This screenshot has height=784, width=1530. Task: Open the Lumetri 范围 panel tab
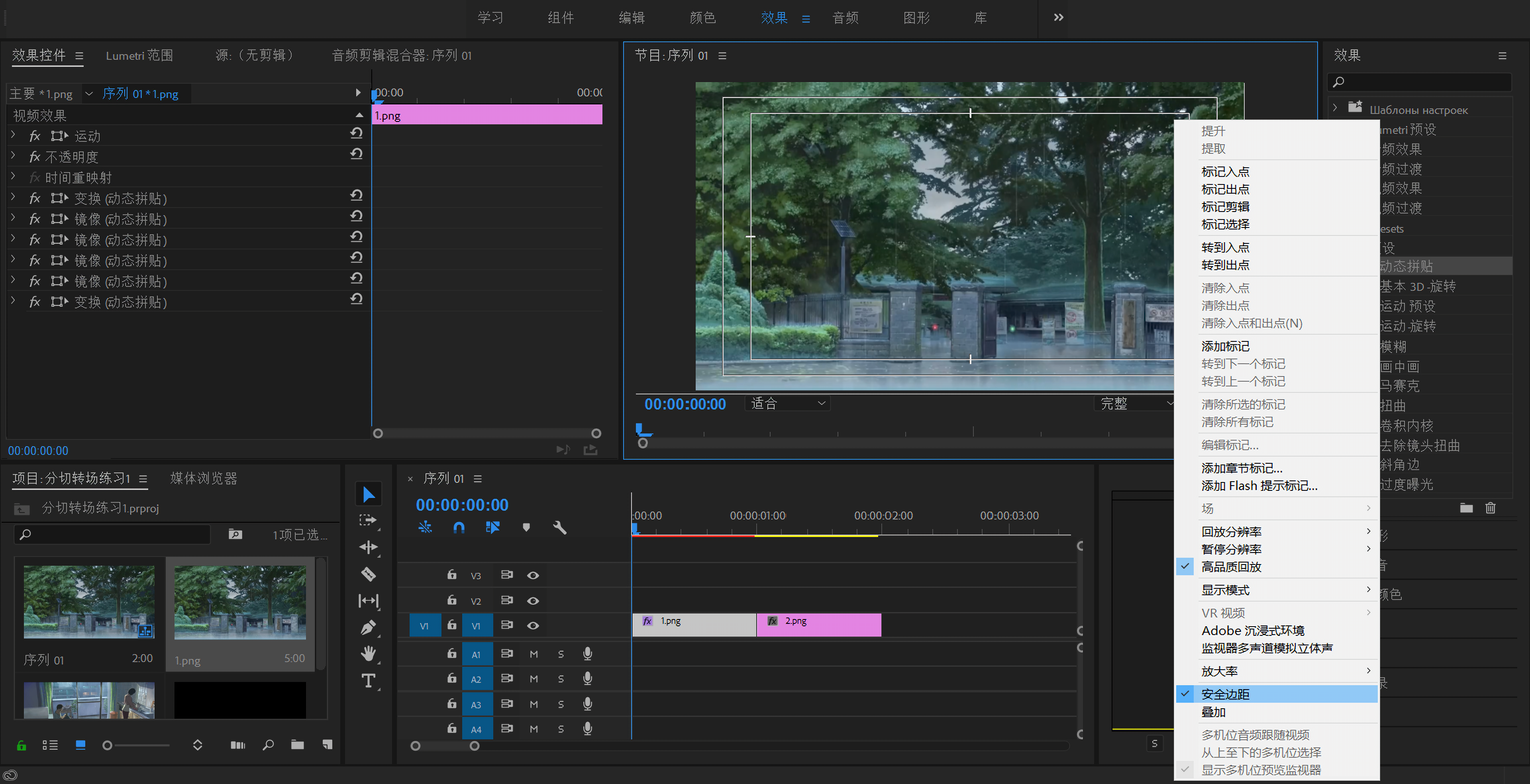(x=139, y=55)
